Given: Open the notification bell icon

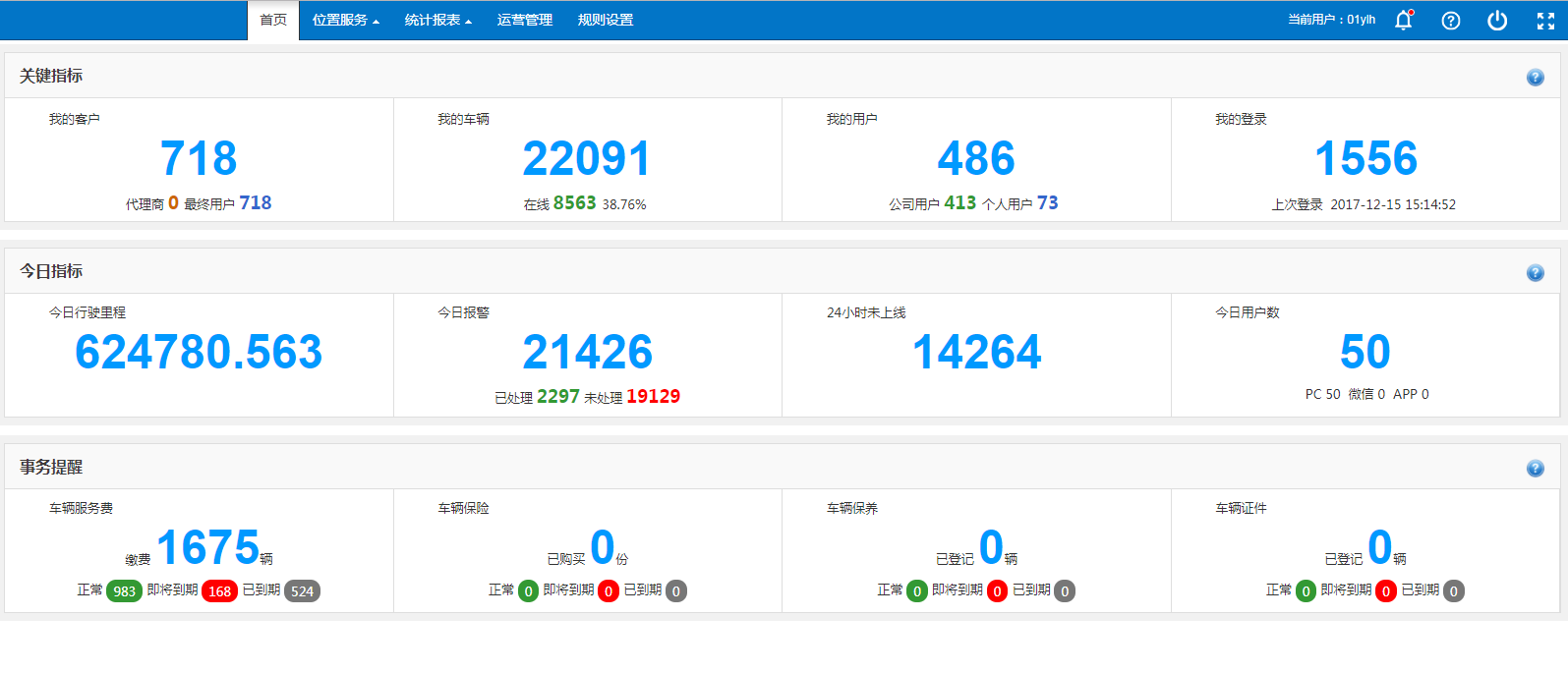Looking at the screenshot, I should [1404, 20].
